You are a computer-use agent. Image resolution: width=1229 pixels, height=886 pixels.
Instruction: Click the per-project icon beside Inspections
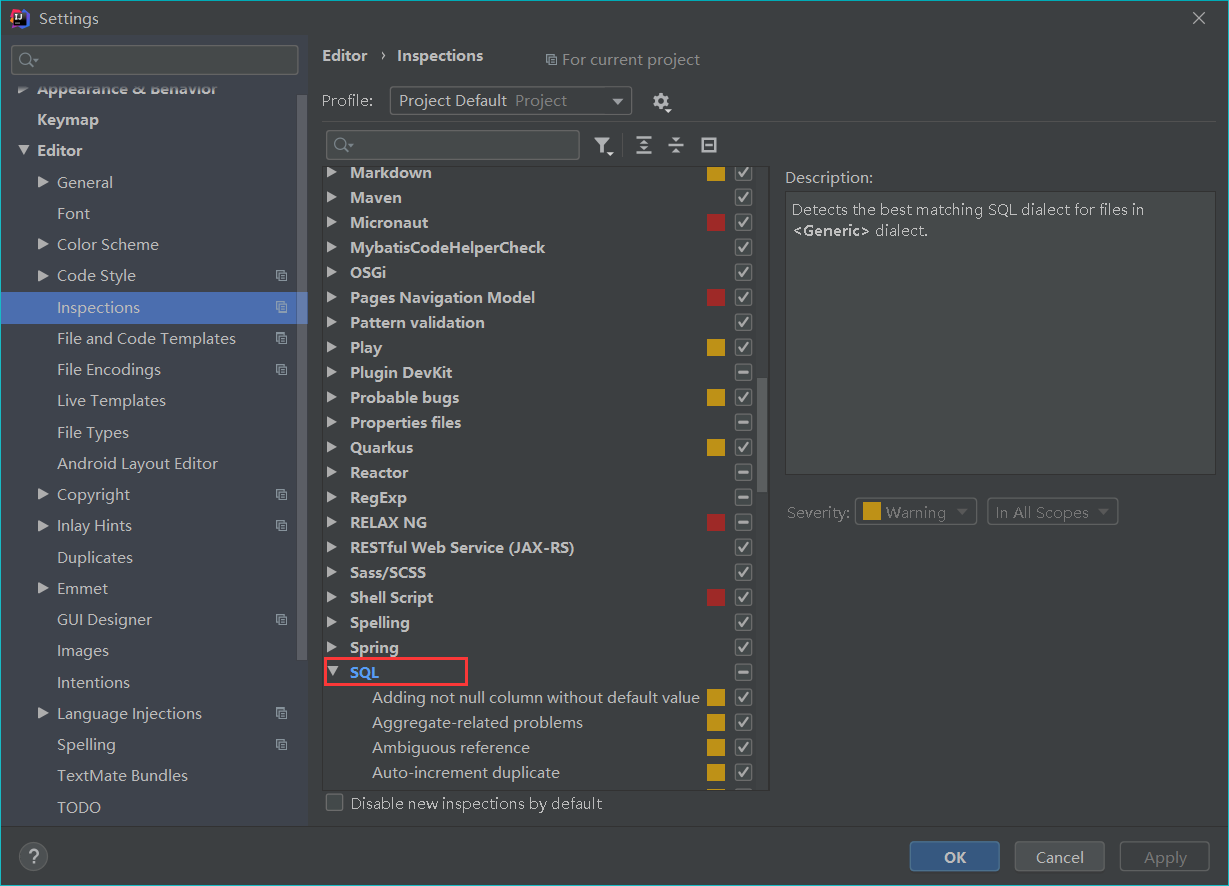281,307
